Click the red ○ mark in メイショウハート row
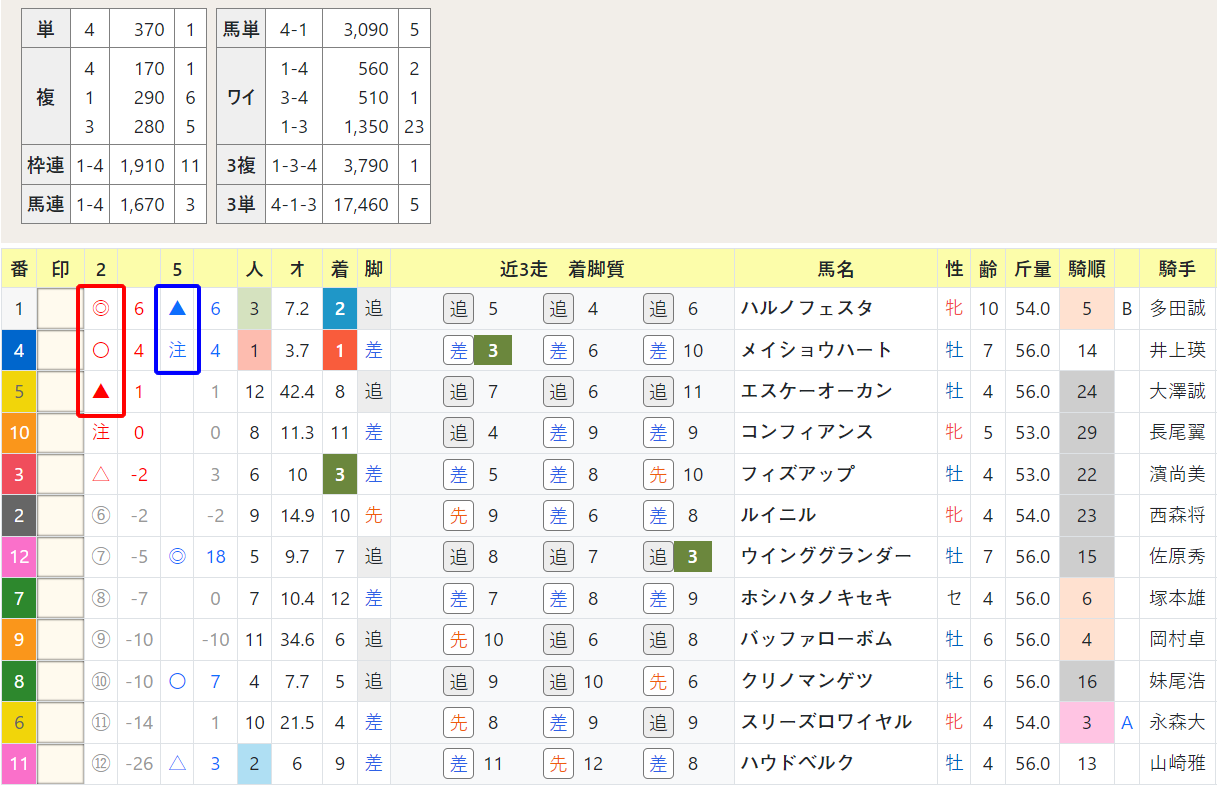This screenshot has height=789, width=1217. point(101,350)
